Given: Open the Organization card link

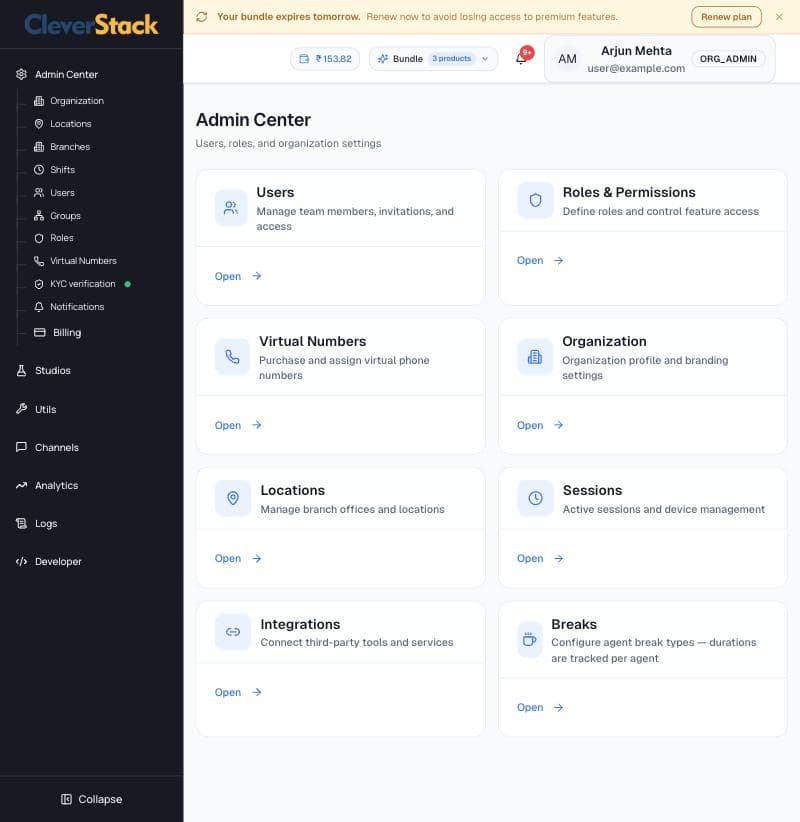Looking at the screenshot, I should click(x=540, y=425).
